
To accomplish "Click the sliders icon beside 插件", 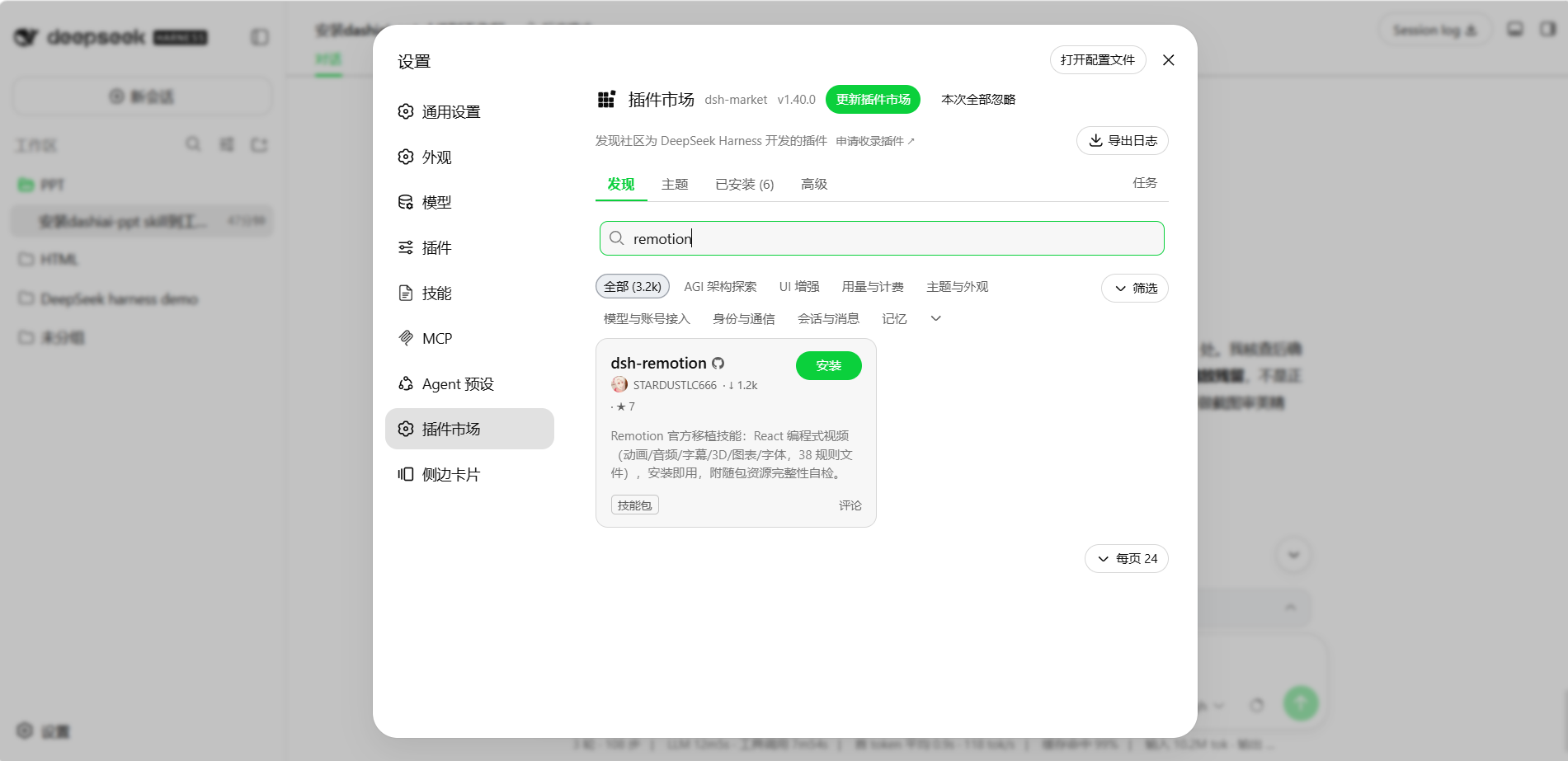I will pyautogui.click(x=406, y=247).
